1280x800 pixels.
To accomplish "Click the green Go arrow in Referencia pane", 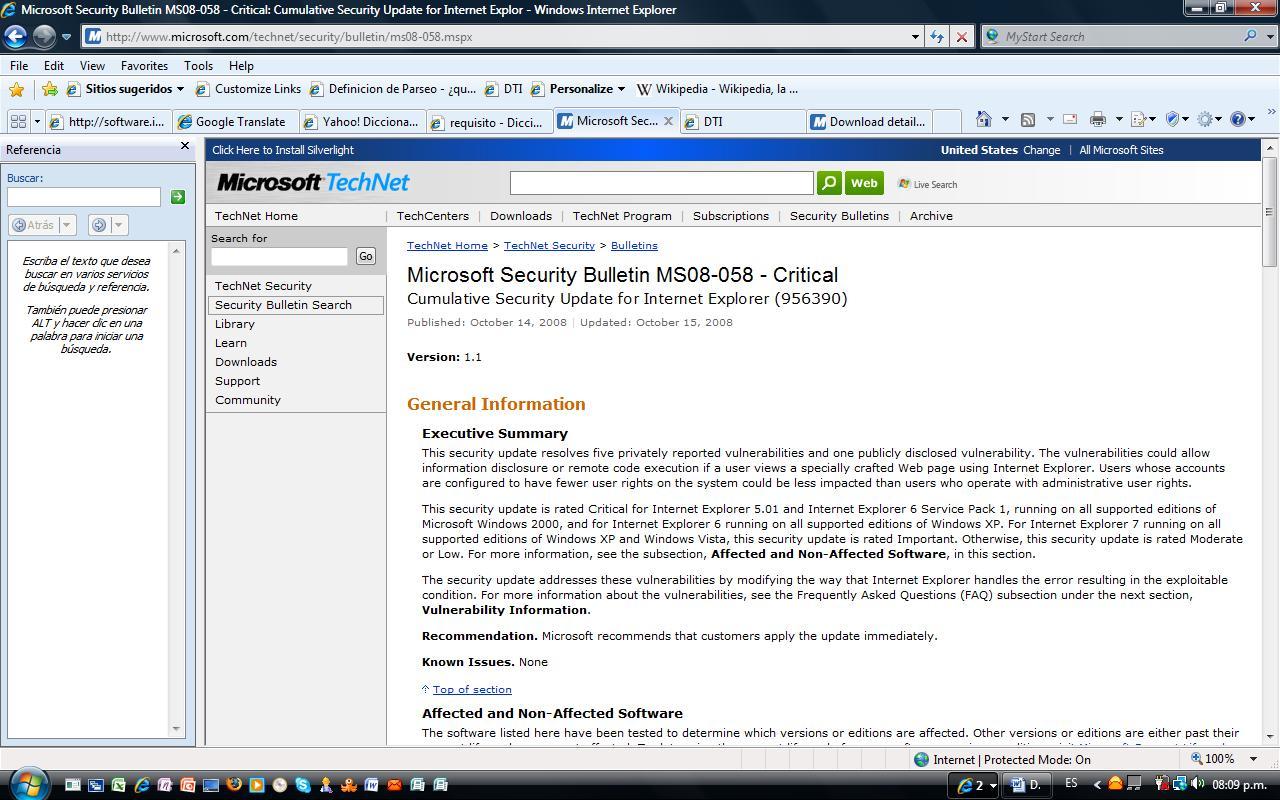I will point(178,197).
